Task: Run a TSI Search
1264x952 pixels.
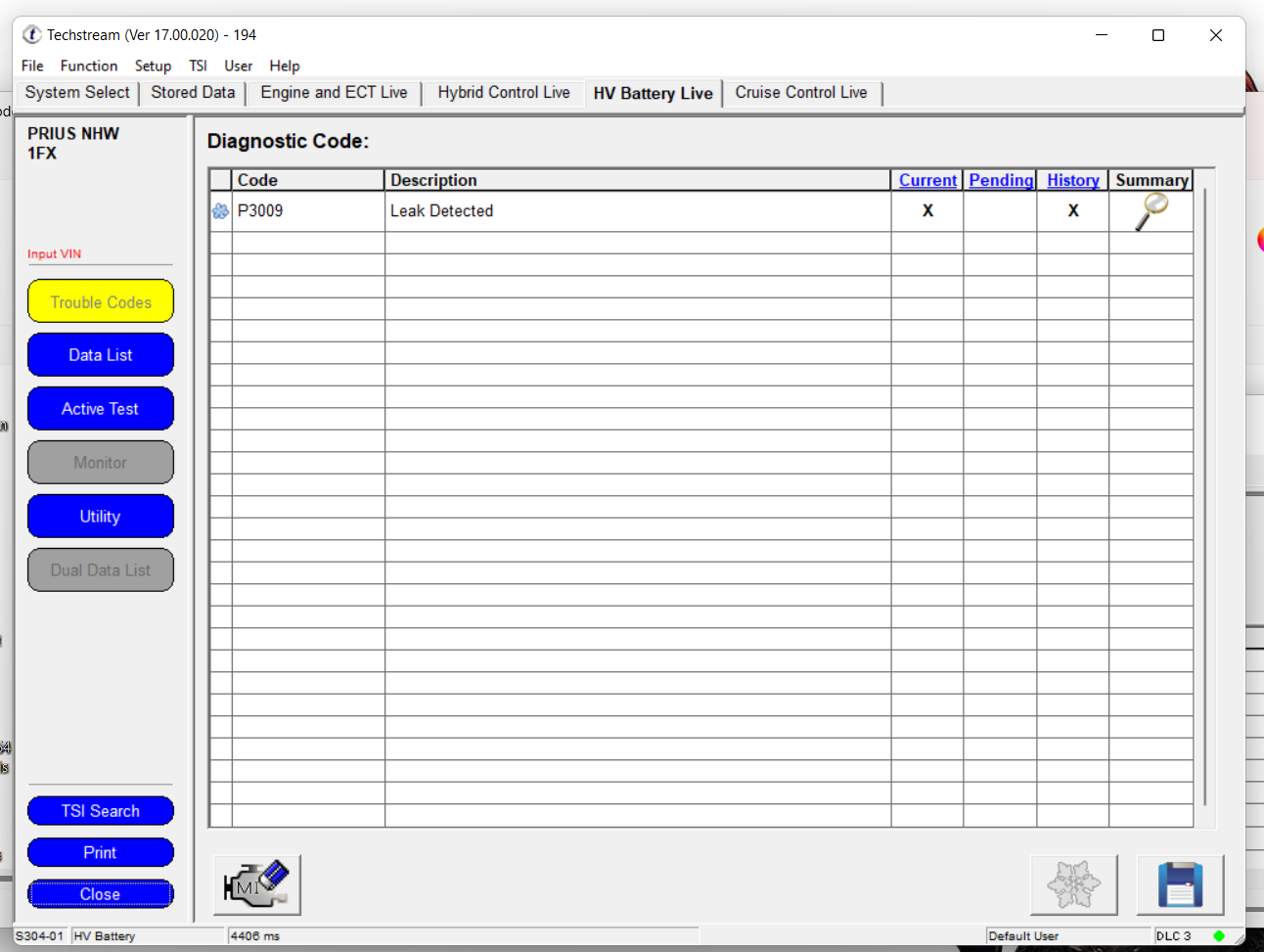Action: [x=101, y=811]
